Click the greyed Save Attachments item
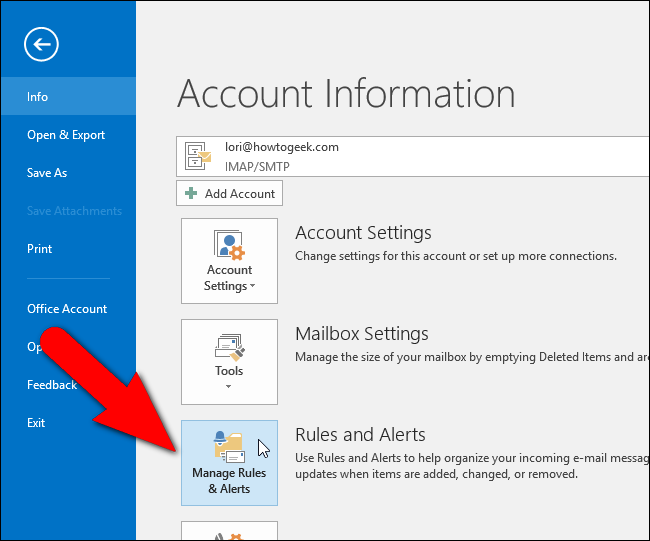The height and width of the screenshot is (541, 650). click(x=74, y=211)
